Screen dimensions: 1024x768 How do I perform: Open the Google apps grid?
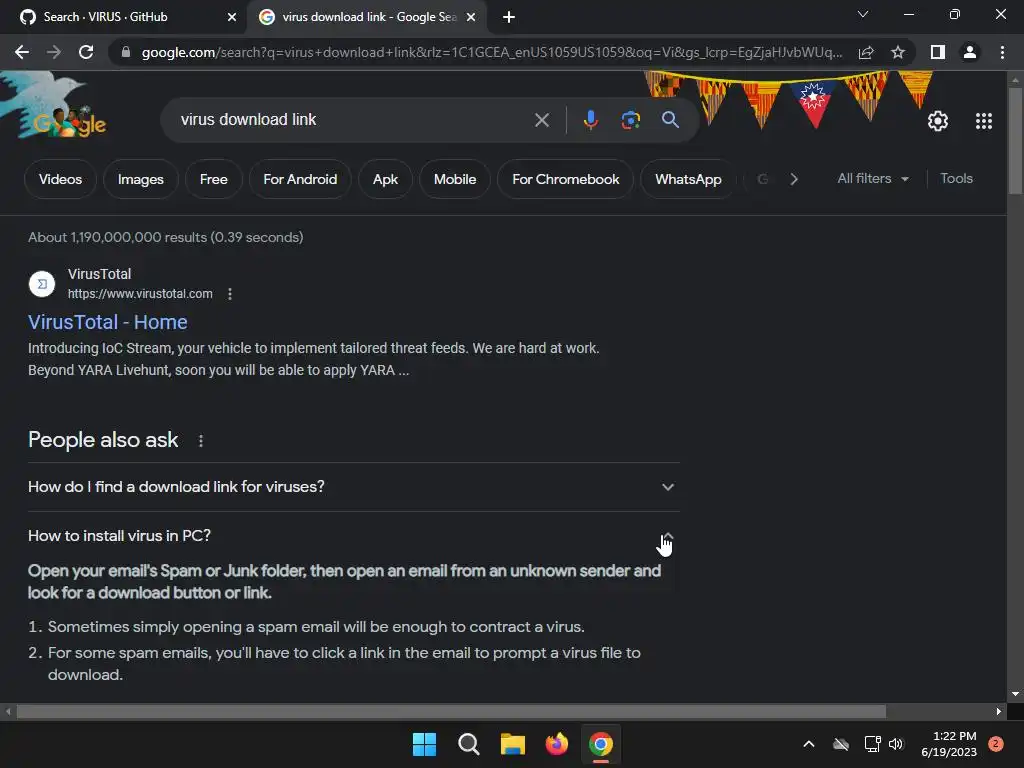(x=984, y=121)
